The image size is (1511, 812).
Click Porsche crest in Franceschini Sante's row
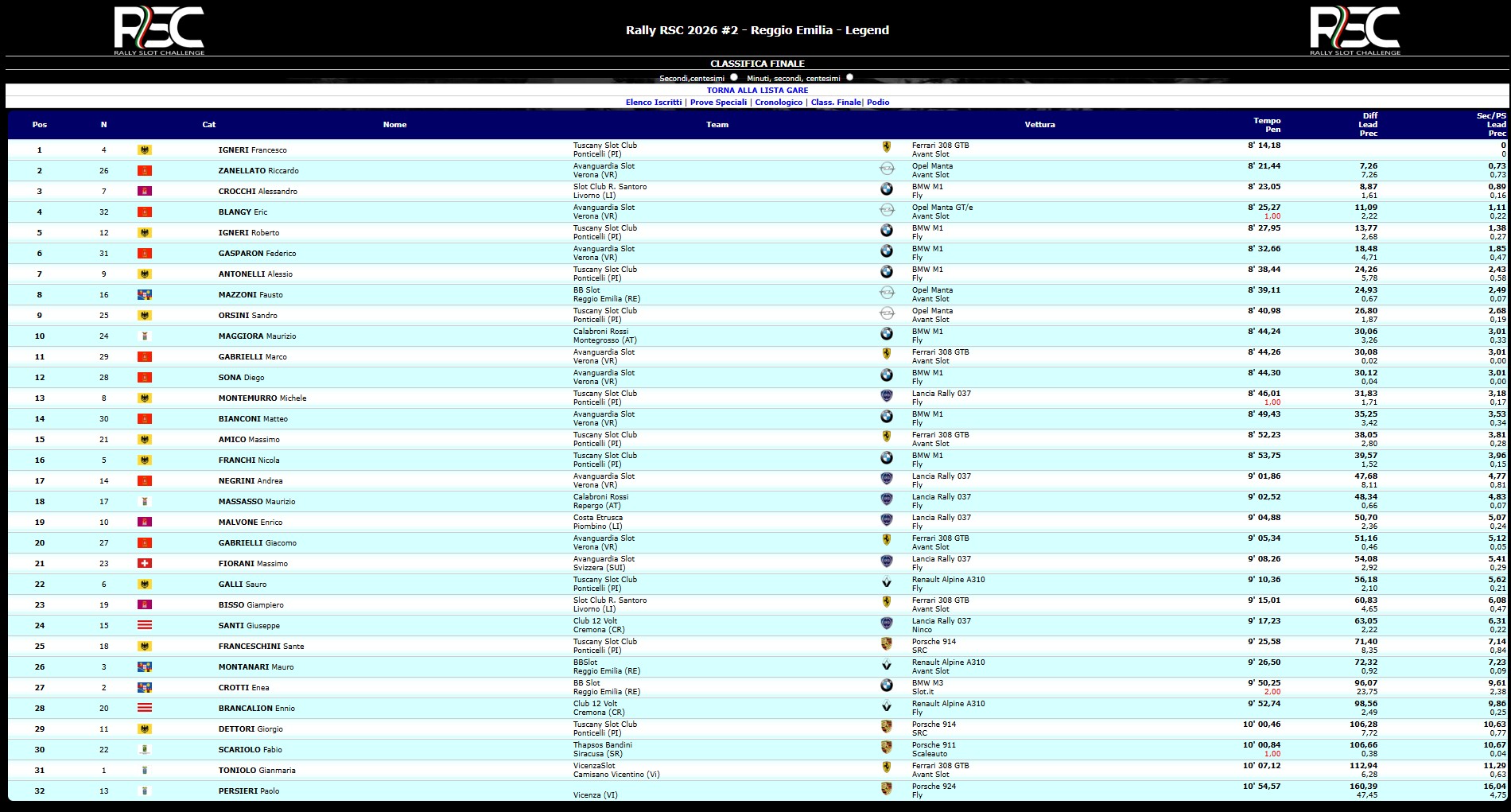pyautogui.click(x=886, y=643)
